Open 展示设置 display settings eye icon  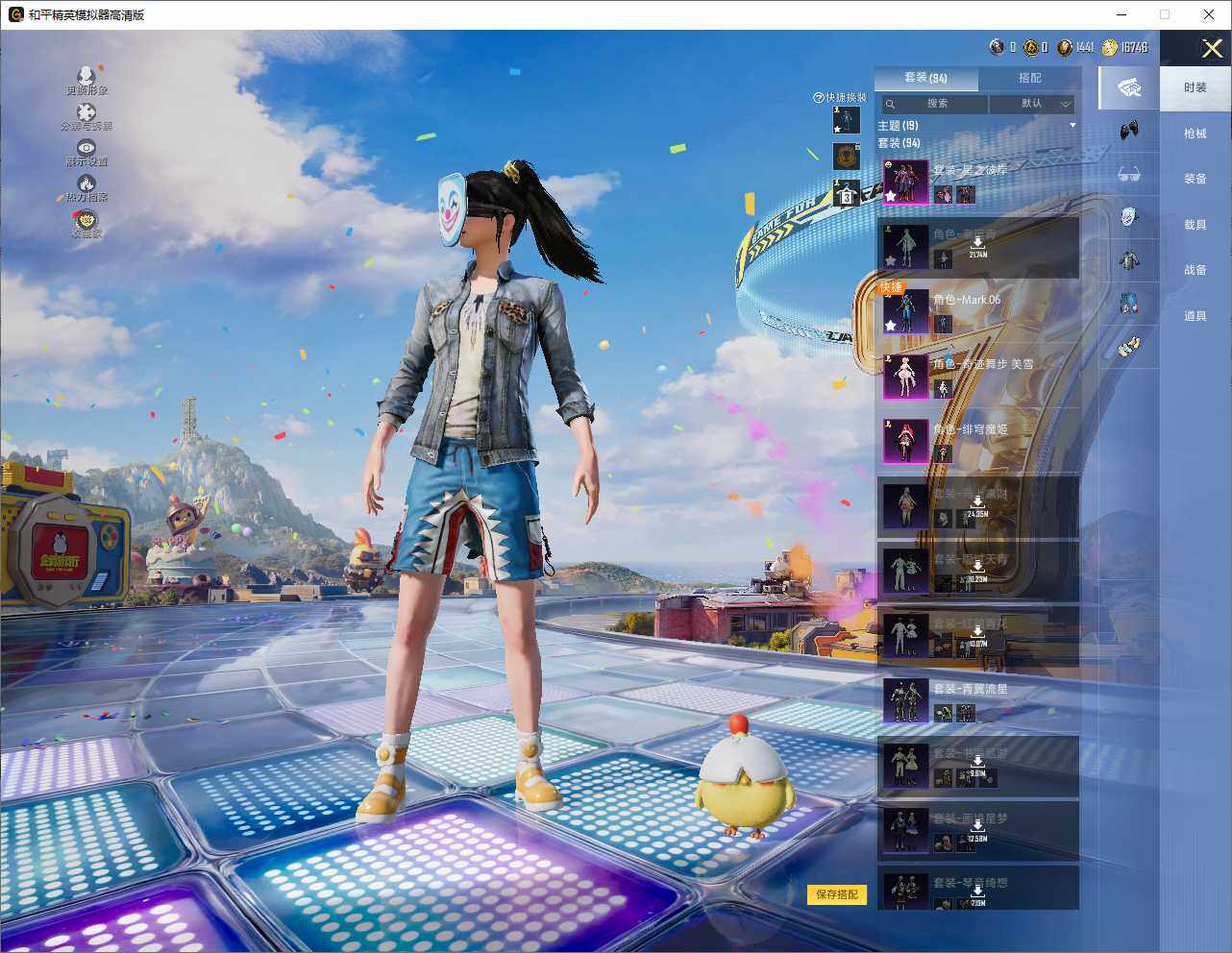86,148
